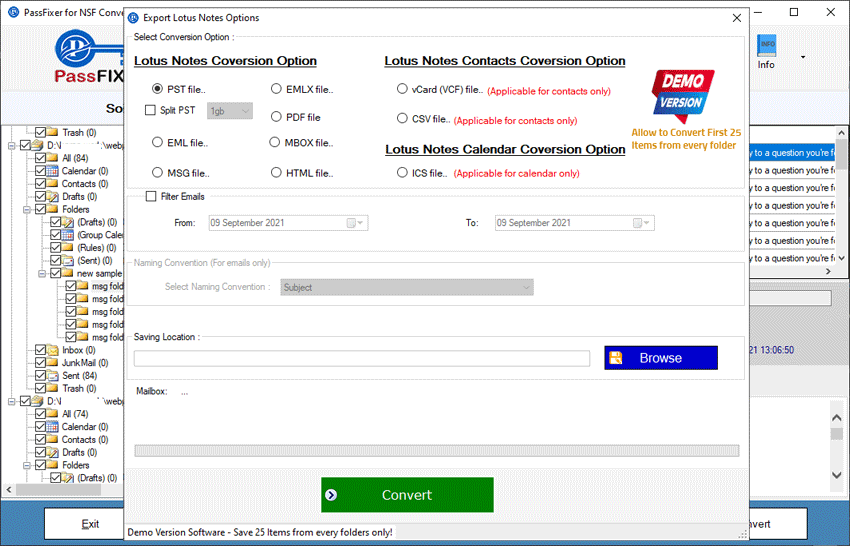Click the Group Calendar folder icon

[x=68, y=235]
